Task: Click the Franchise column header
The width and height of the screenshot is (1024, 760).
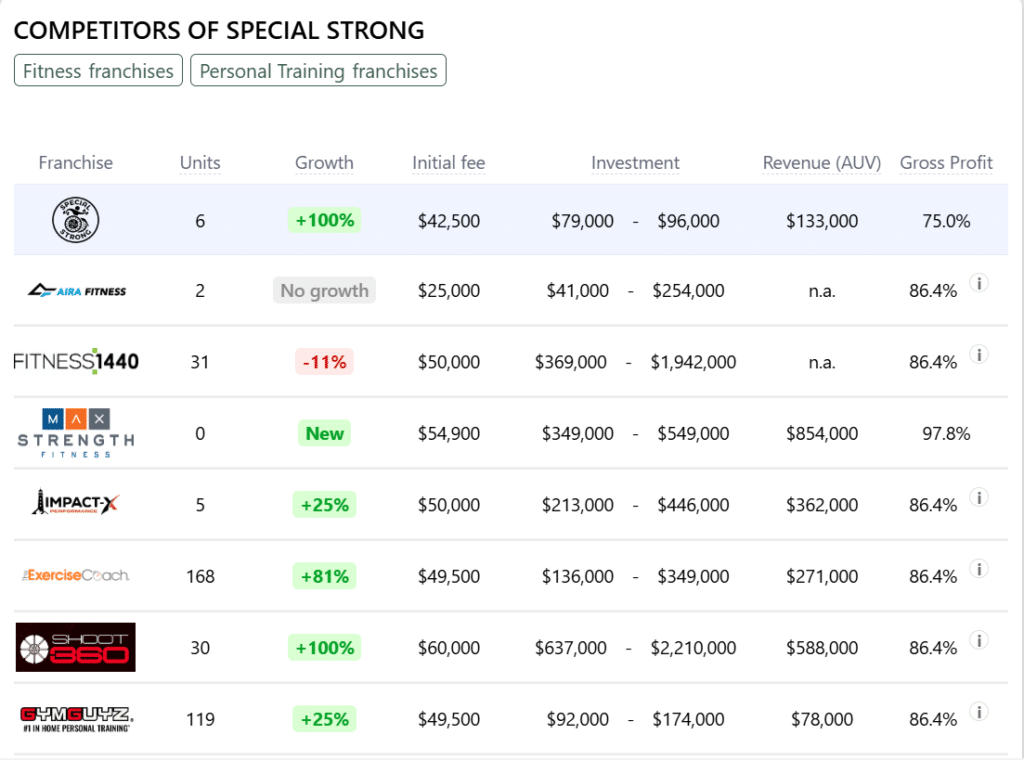Action: (x=76, y=163)
